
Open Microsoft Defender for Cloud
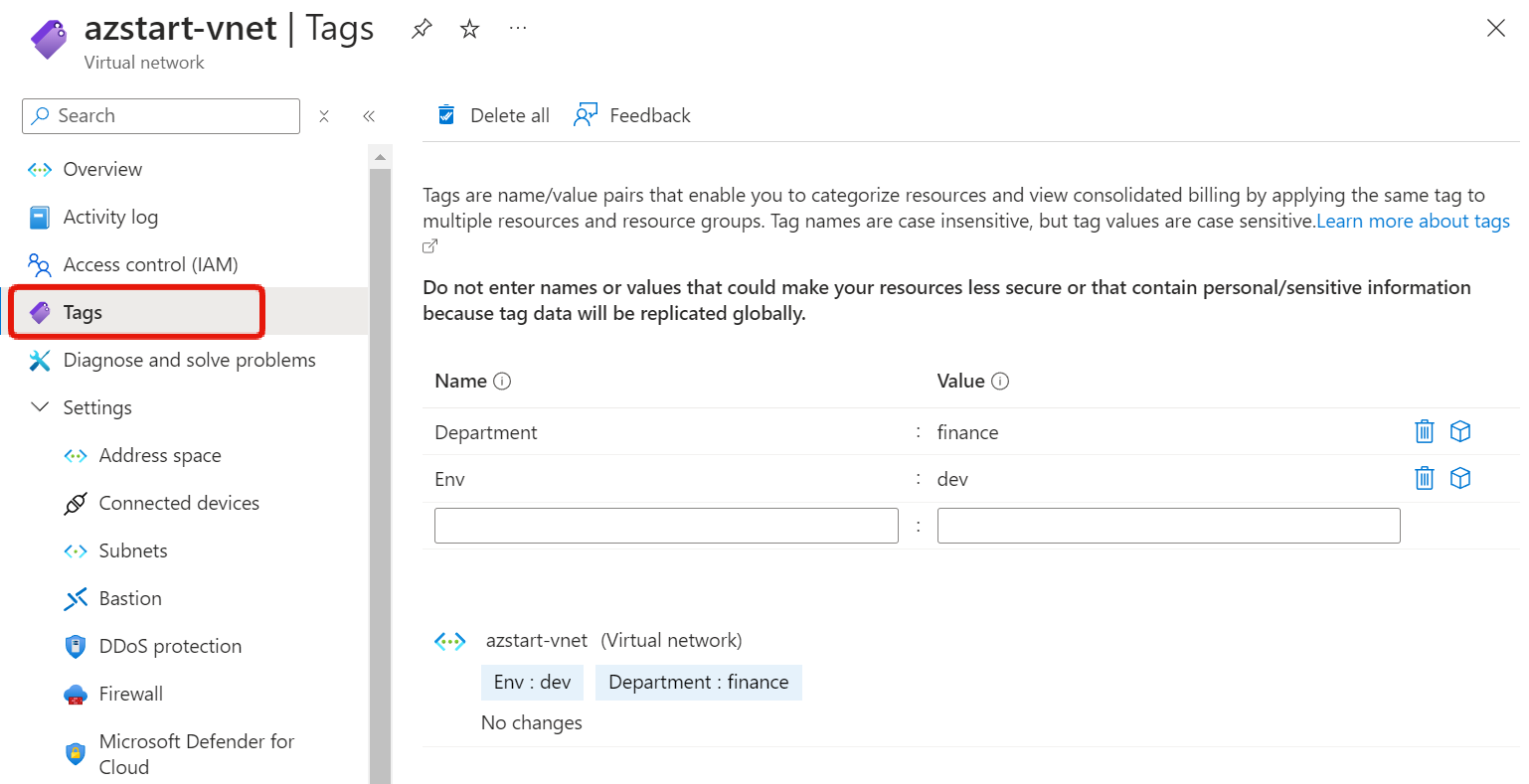coord(197,754)
